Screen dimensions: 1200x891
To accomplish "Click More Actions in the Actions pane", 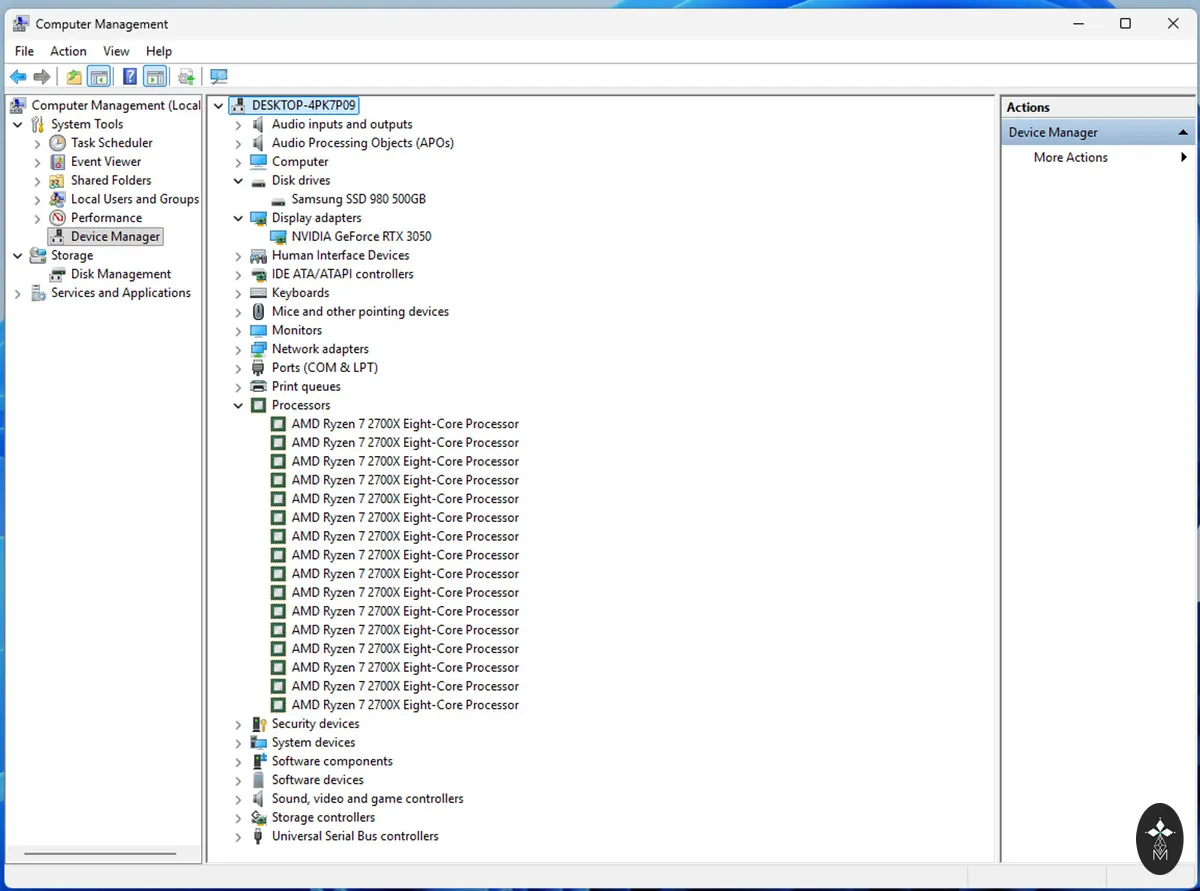I will 1070,157.
